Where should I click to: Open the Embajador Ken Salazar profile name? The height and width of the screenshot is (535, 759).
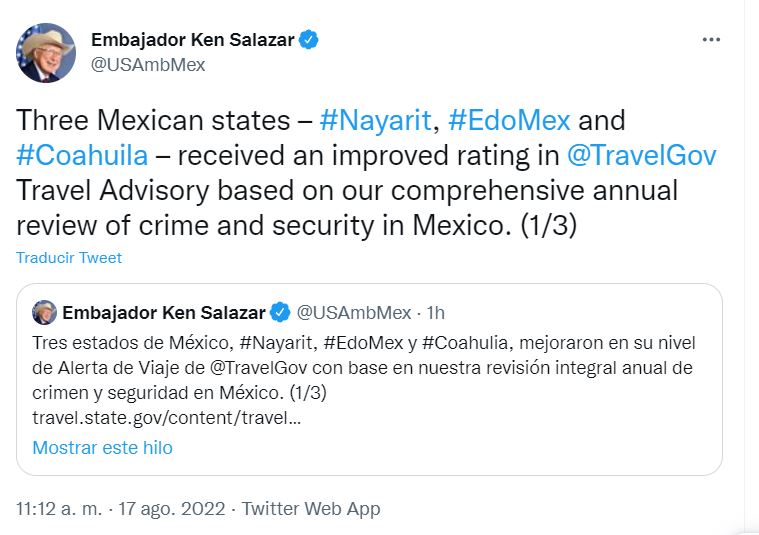194,40
